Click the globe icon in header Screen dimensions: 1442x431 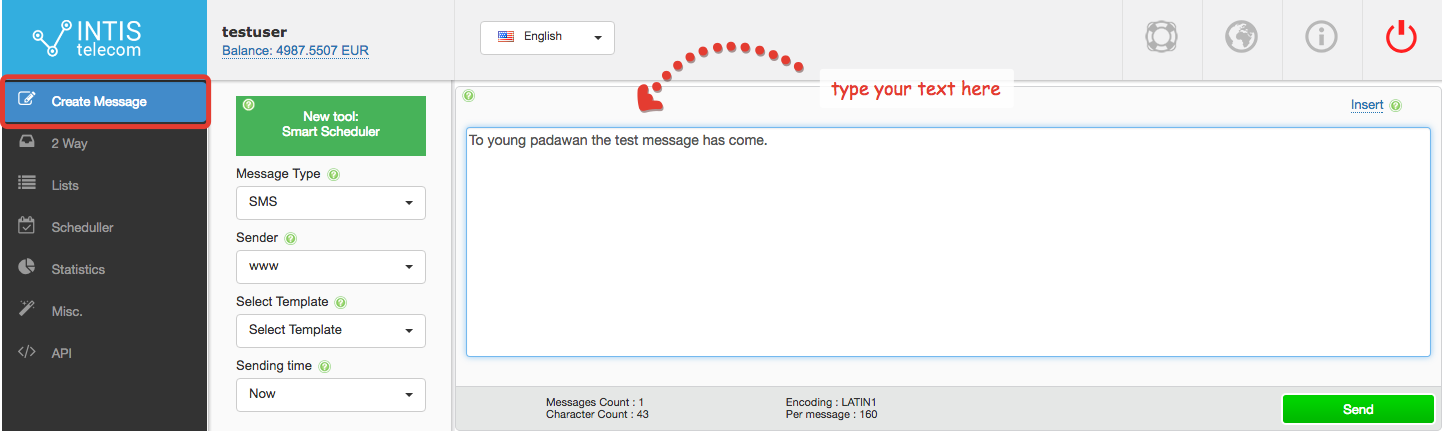1241,37
